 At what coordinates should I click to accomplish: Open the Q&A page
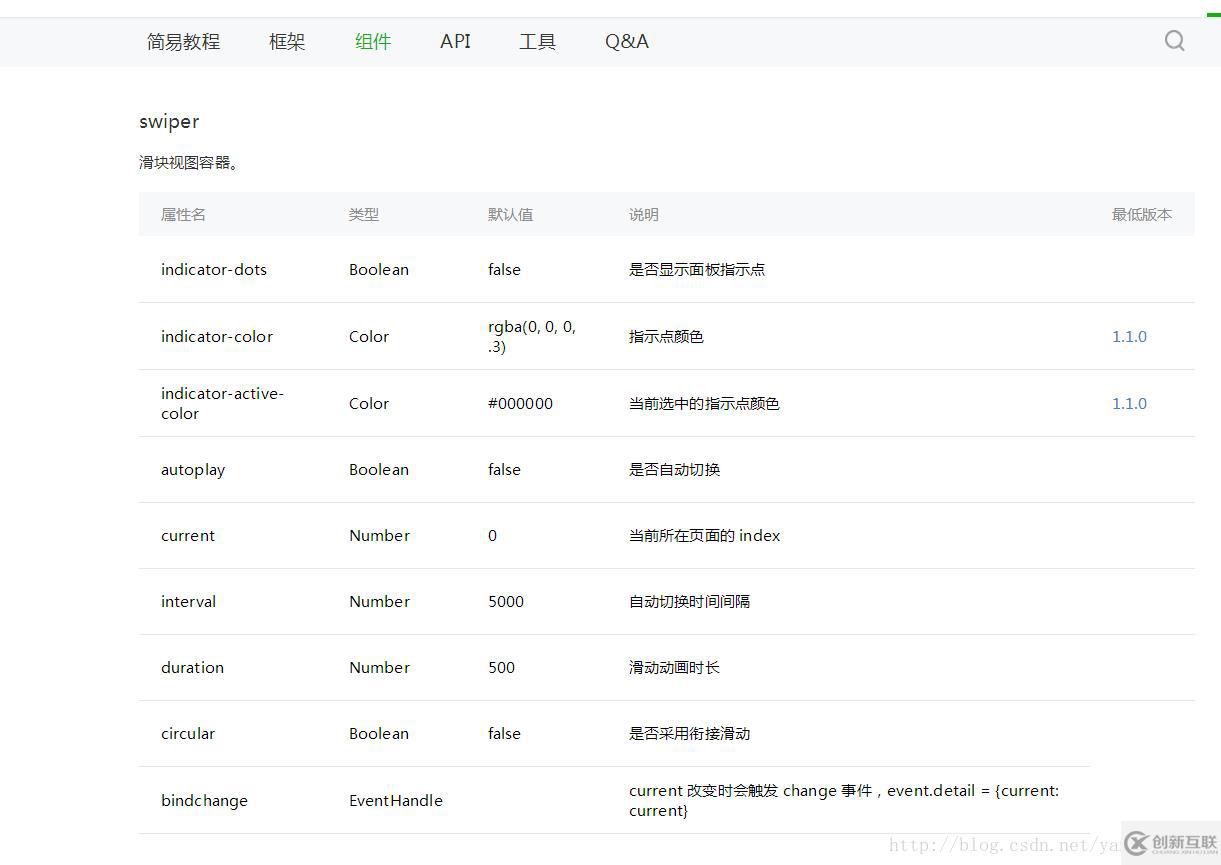point(626,42)
